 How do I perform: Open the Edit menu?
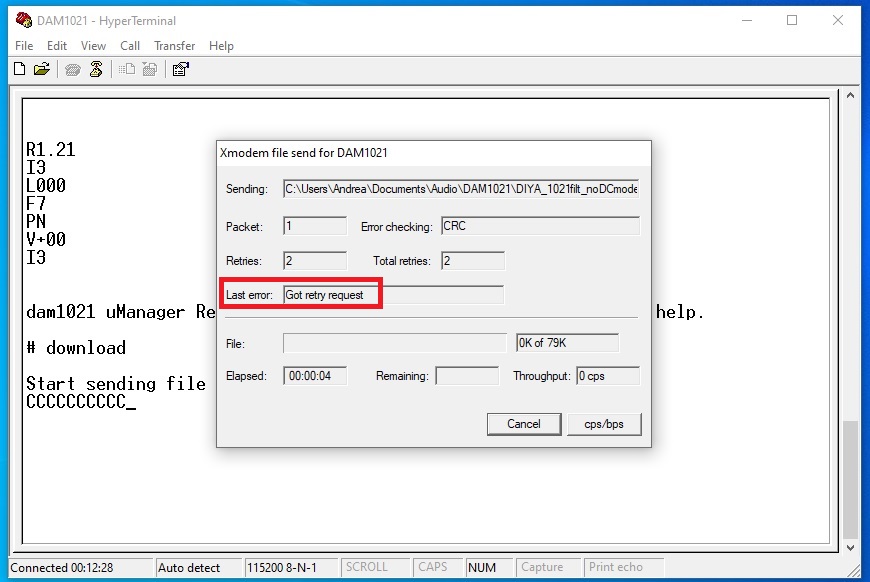coord(57,45)
